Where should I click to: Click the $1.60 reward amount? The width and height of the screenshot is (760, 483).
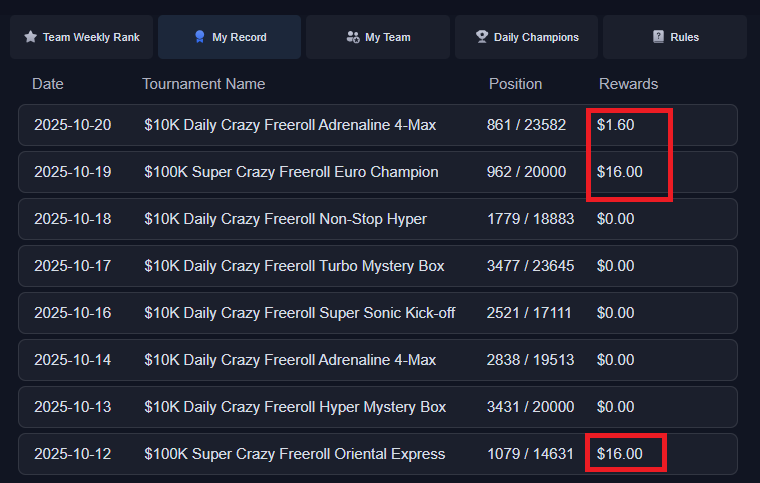pos(615,125)
